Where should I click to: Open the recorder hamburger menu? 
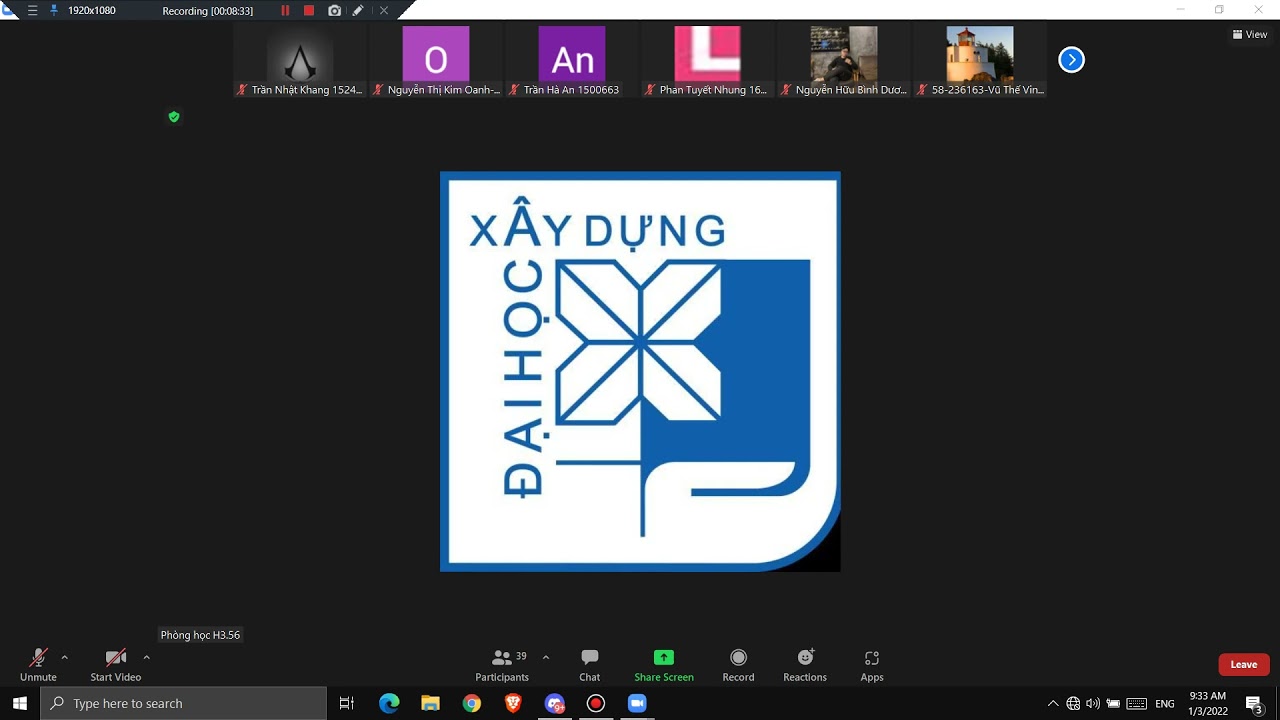pyautogui.click(x=33, y=10)
